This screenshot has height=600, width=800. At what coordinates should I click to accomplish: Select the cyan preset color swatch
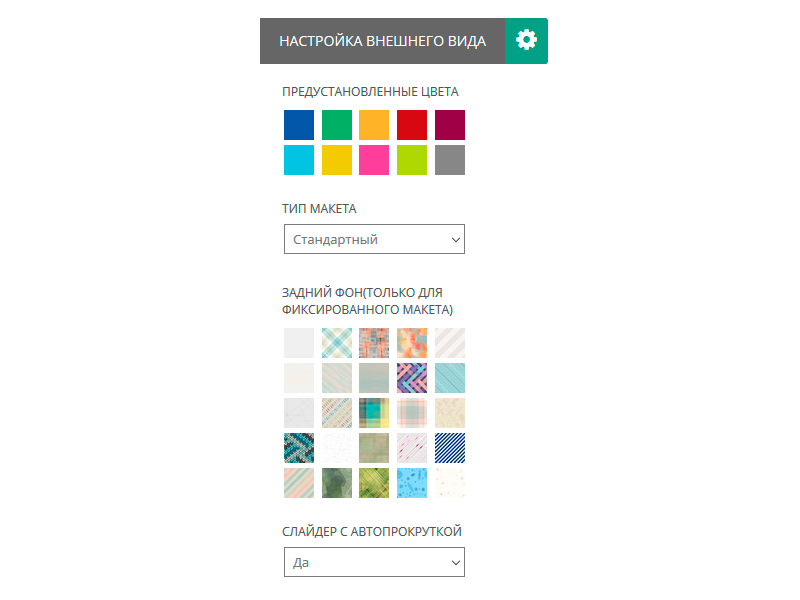[x=299, y=160]
